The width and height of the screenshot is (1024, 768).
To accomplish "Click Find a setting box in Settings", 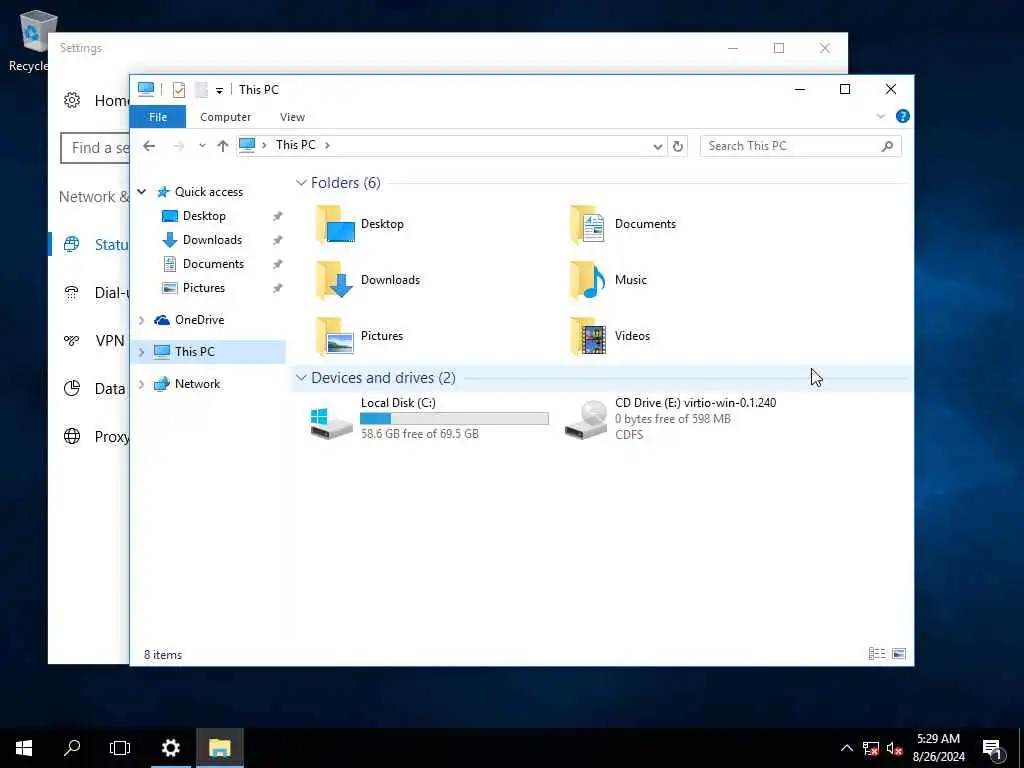I will click(95, 148).
